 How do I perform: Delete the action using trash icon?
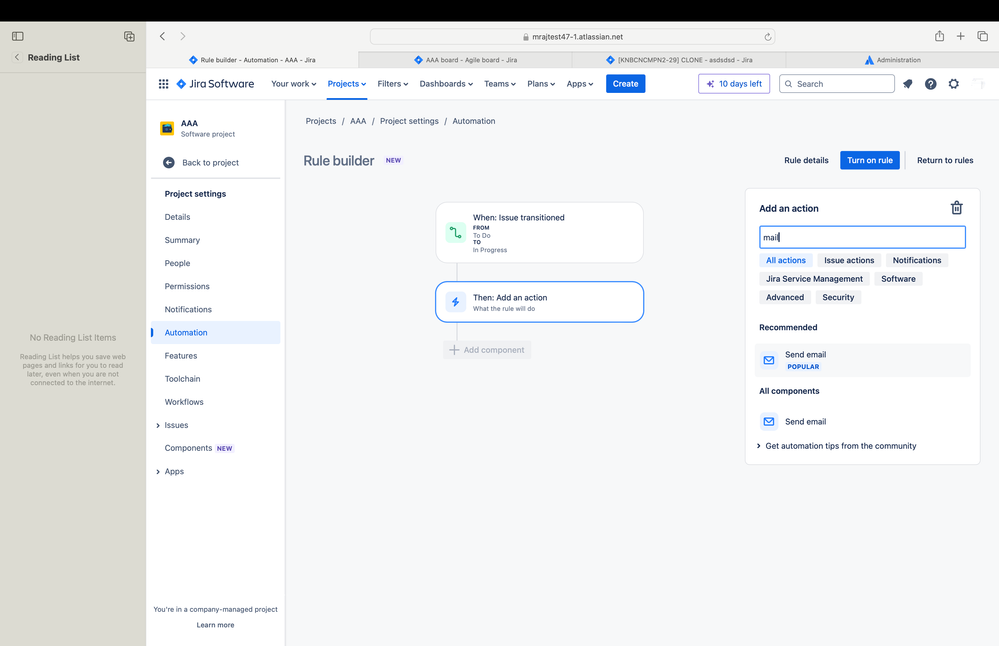point(956,208)
